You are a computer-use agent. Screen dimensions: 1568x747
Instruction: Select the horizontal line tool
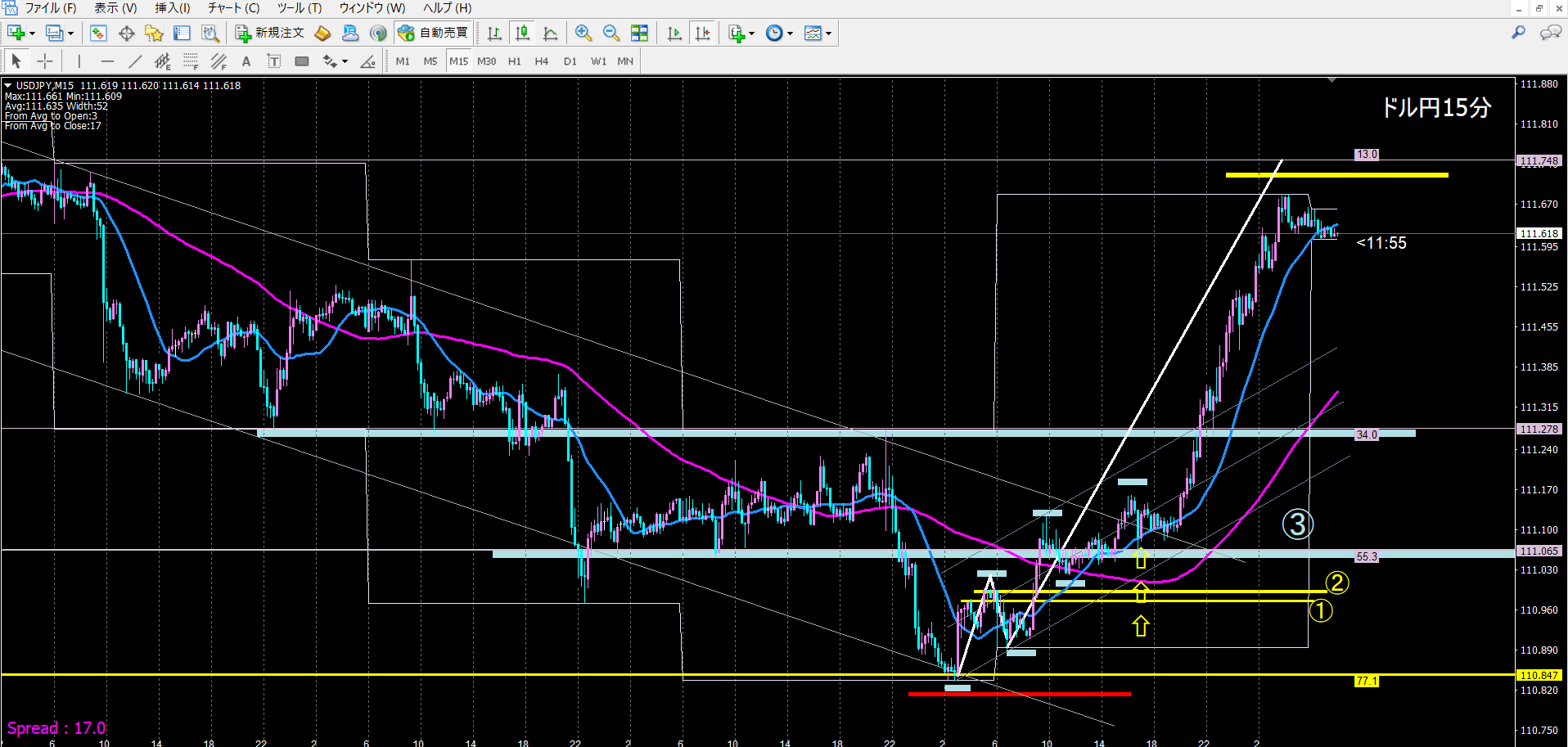[x=107, y=61]
